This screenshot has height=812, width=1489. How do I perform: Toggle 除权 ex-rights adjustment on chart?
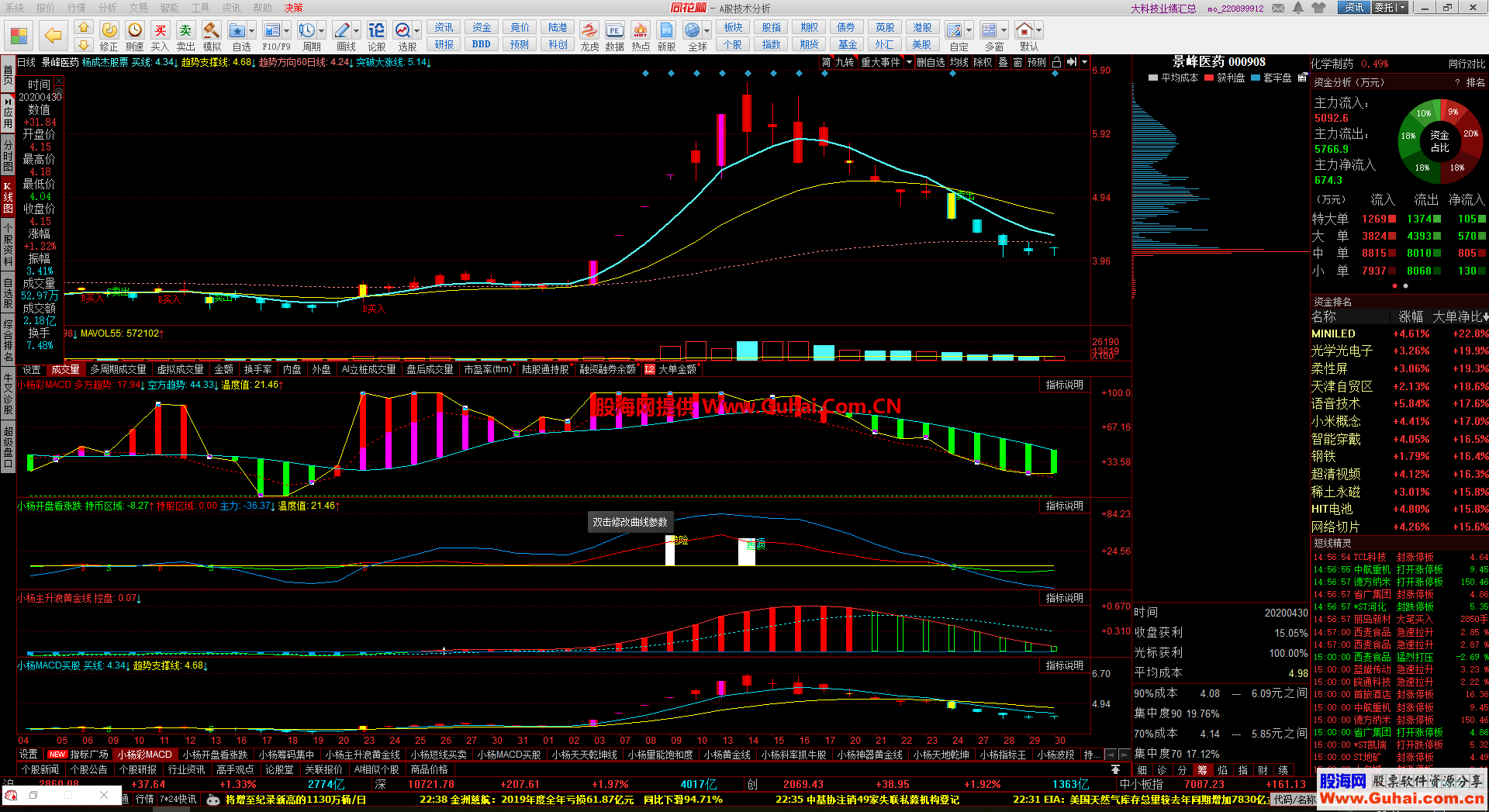(983, 62)
